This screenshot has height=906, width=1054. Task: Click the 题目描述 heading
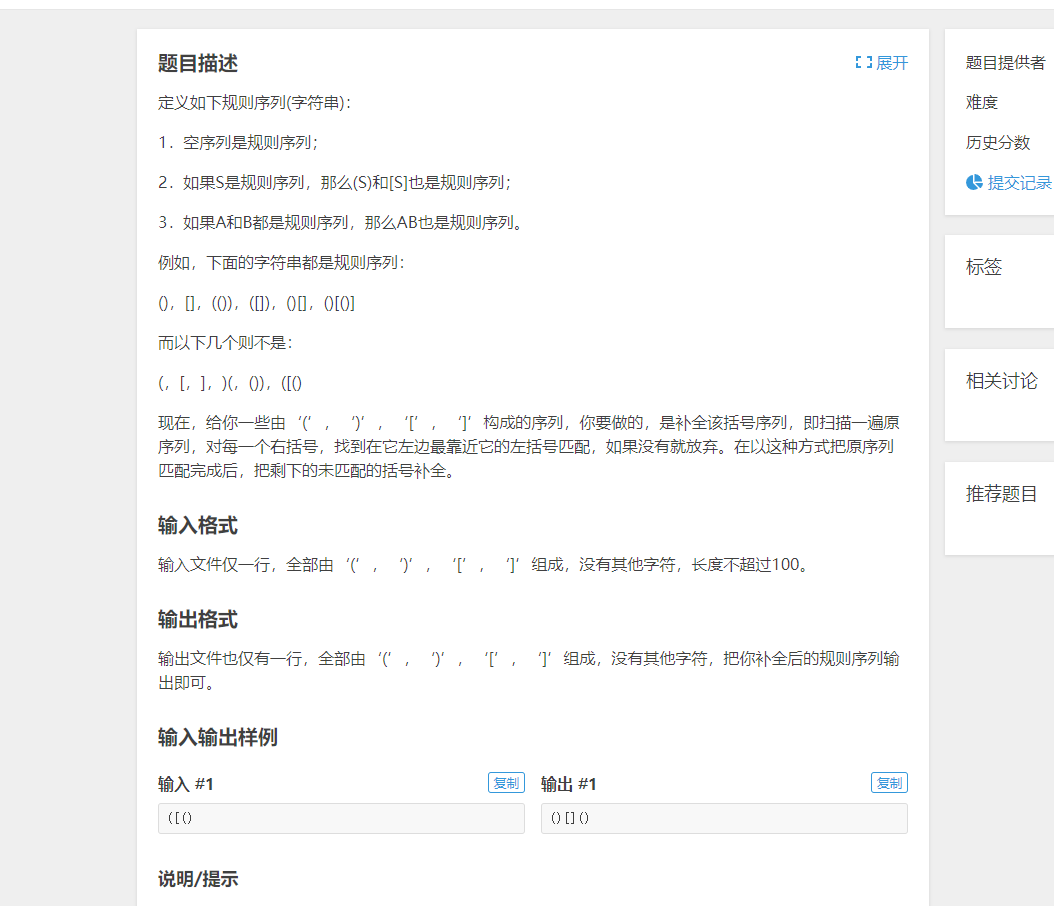pos(198,63)
